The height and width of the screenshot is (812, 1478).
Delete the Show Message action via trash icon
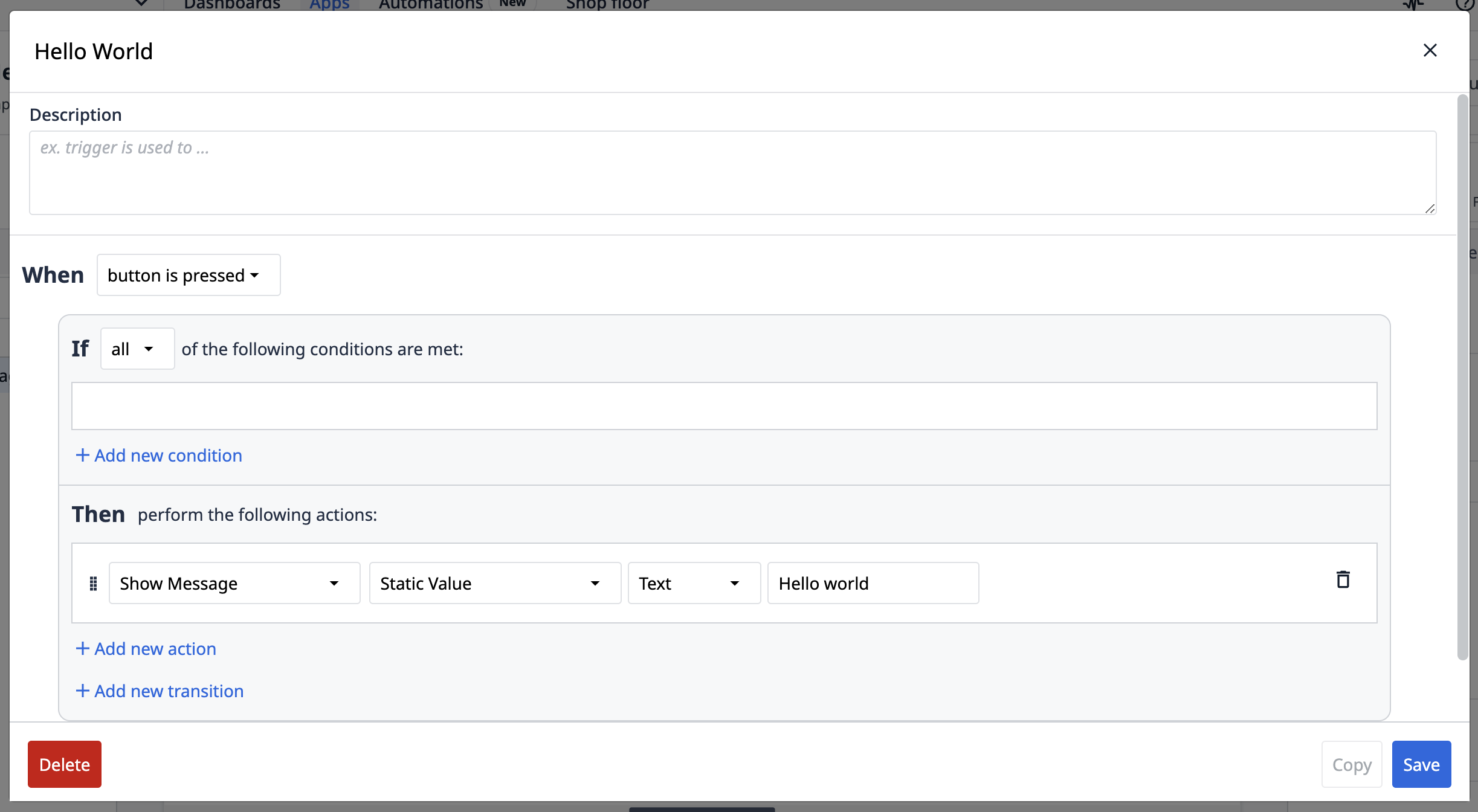1343,579
